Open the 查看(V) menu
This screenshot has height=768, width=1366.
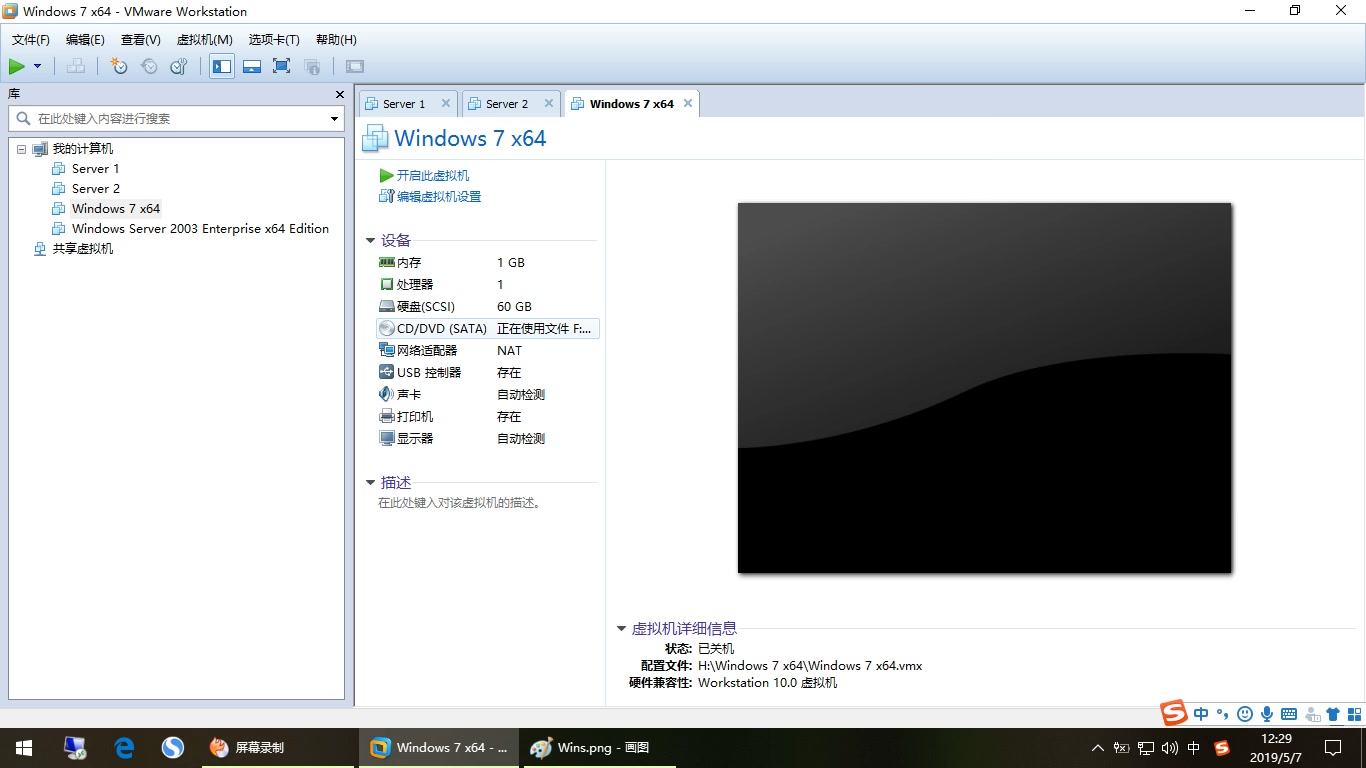(x=141, y=39)
